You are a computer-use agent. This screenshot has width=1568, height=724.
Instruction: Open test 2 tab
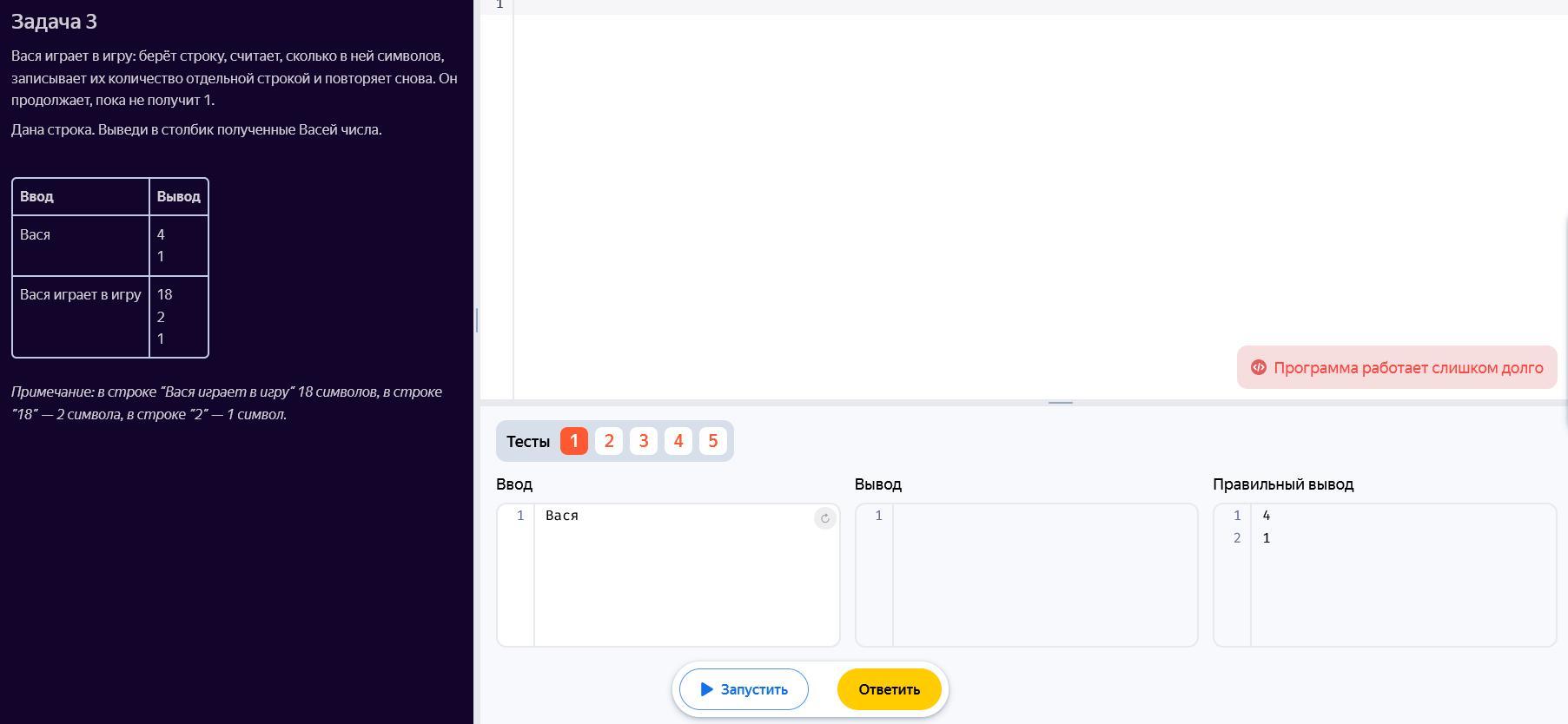click(x=609, y=441)
